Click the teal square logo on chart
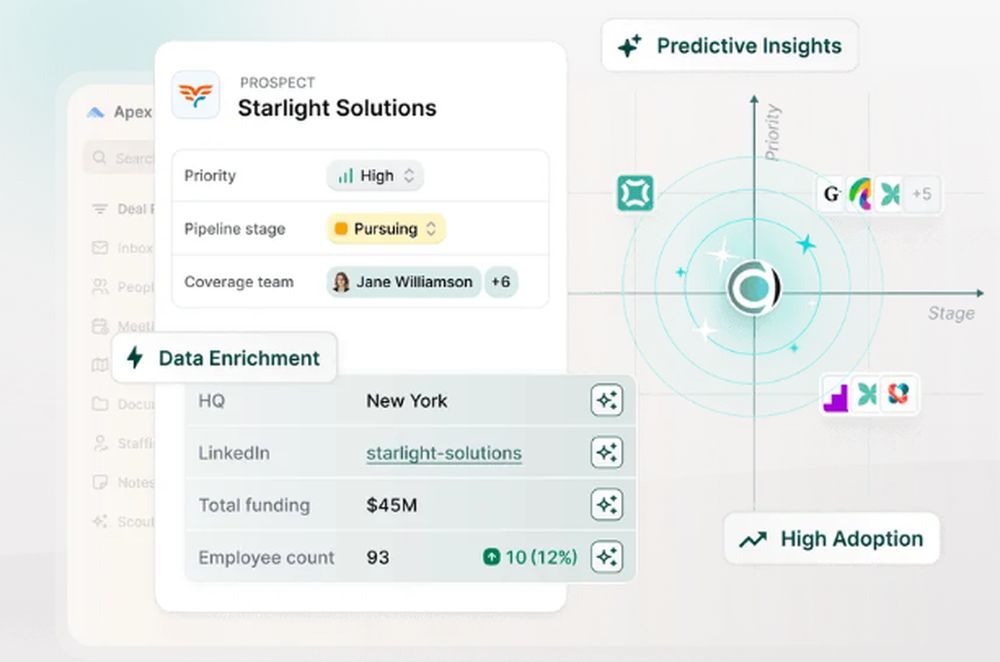1000x662 pixels. click(x=635, y=192)
